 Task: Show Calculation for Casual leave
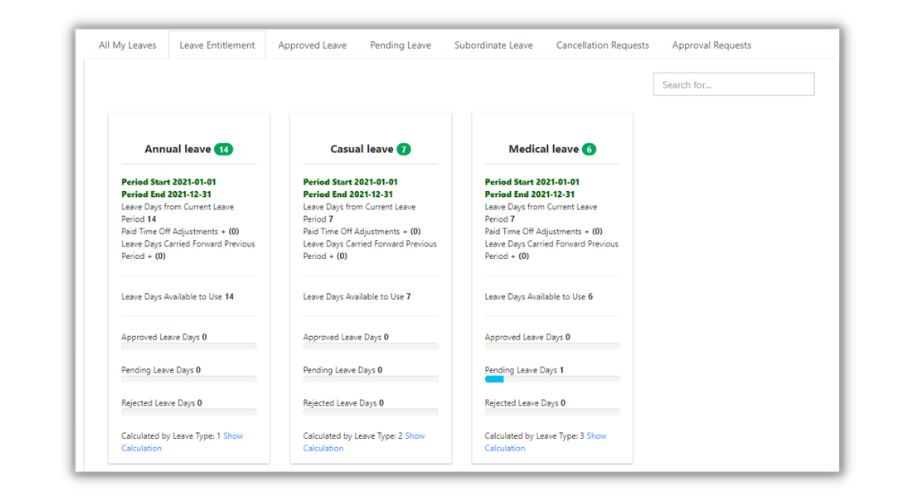pos(414,436)
